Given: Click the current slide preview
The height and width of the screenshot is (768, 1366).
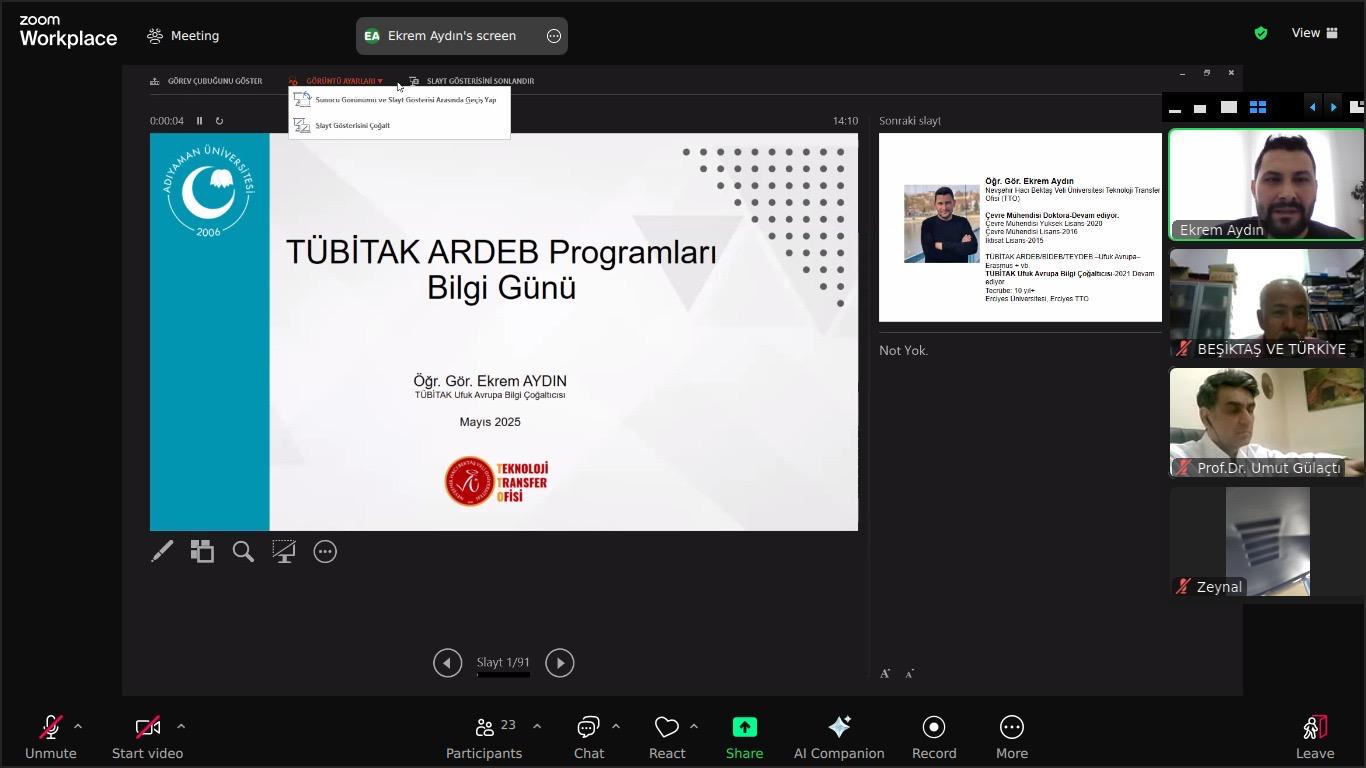Looking at the screenshot, I should tap(504, 332).
